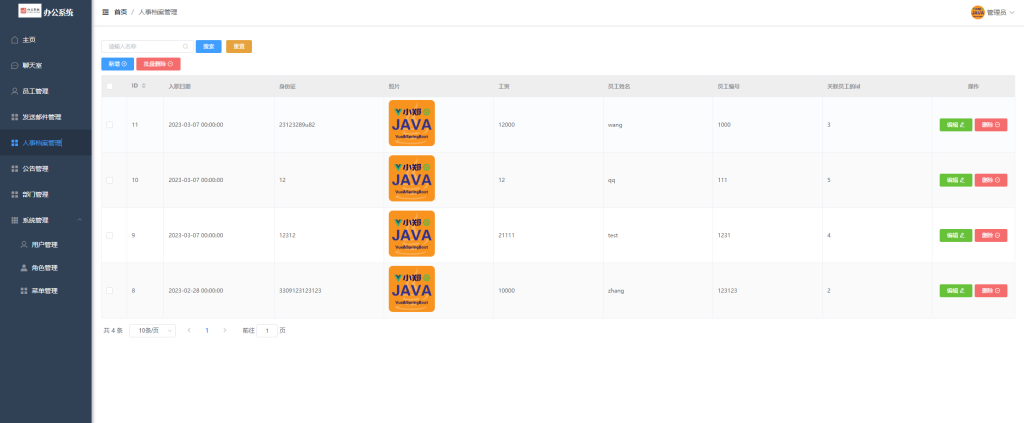Click the admin avatar icon in header
Screen dimensions: 1024x423
tap(977, 12)
